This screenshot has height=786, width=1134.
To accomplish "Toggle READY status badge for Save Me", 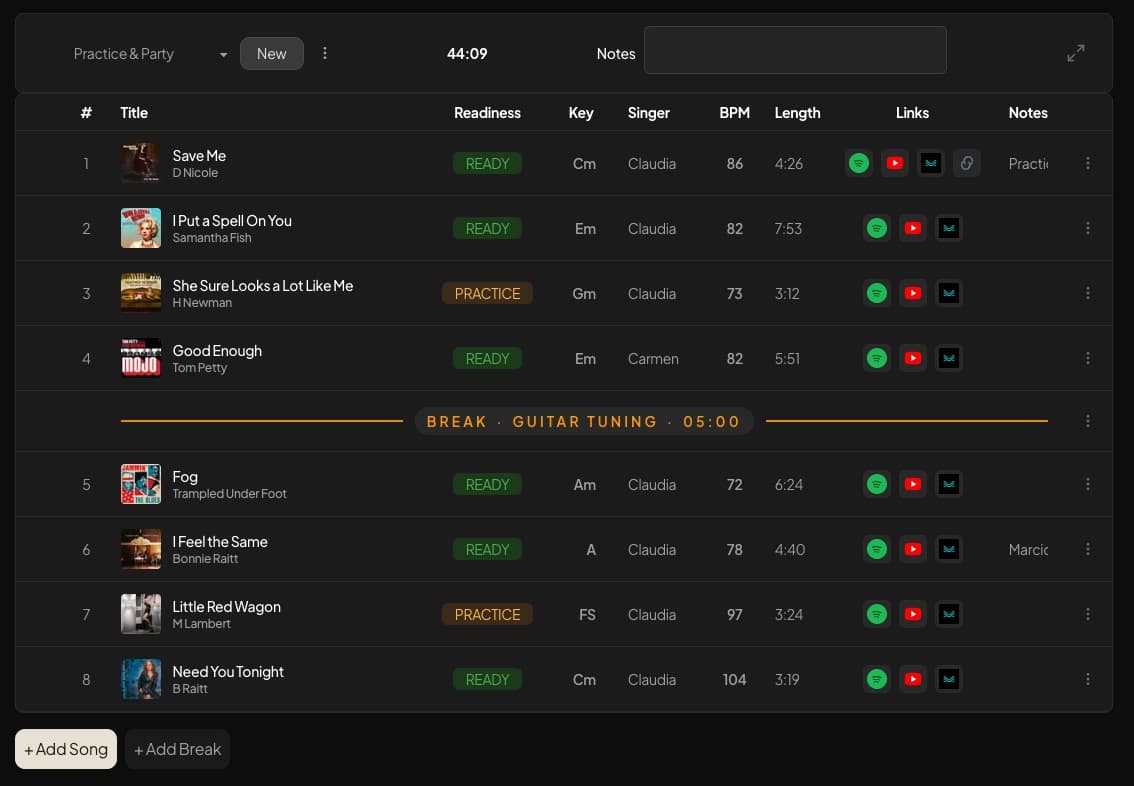I will click(x=487, y=163).
